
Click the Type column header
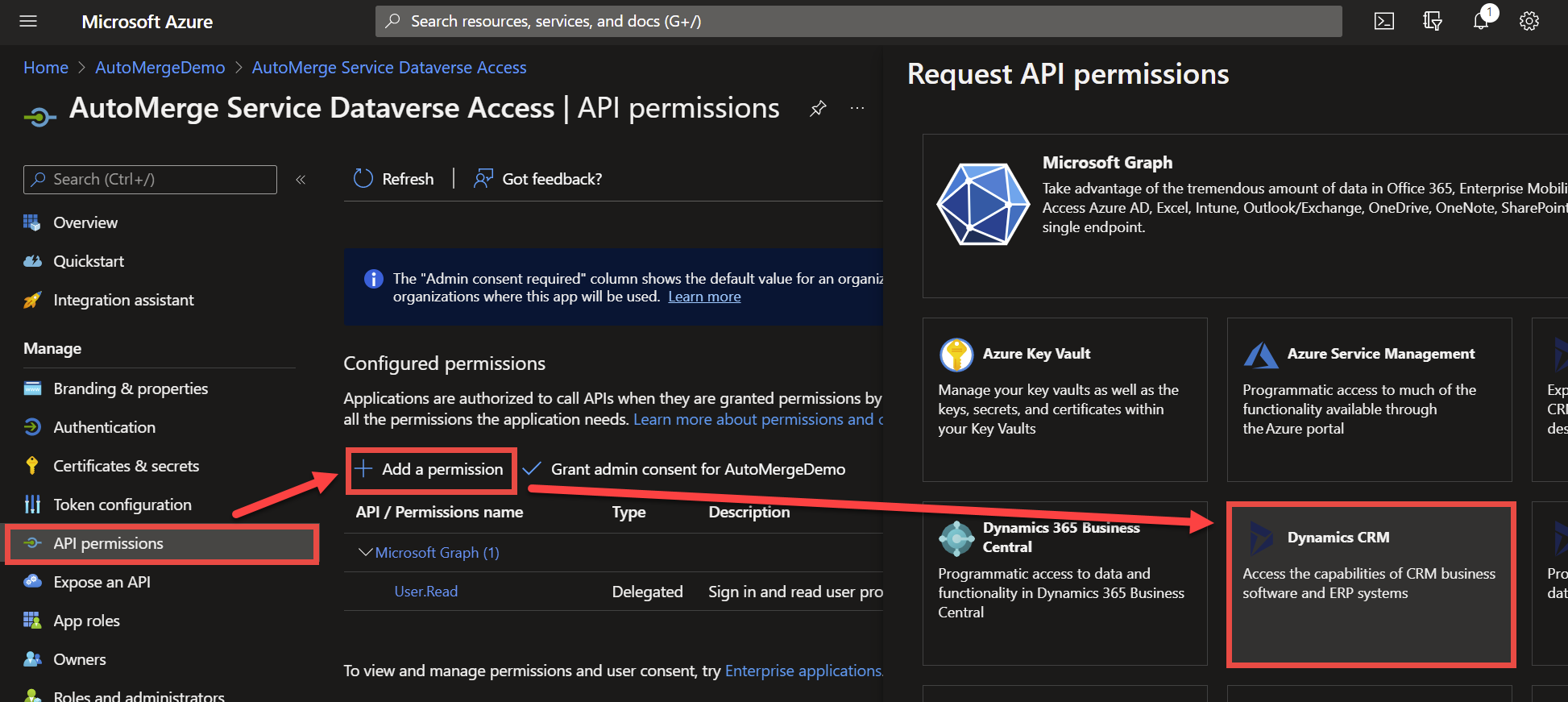point(628,513)
